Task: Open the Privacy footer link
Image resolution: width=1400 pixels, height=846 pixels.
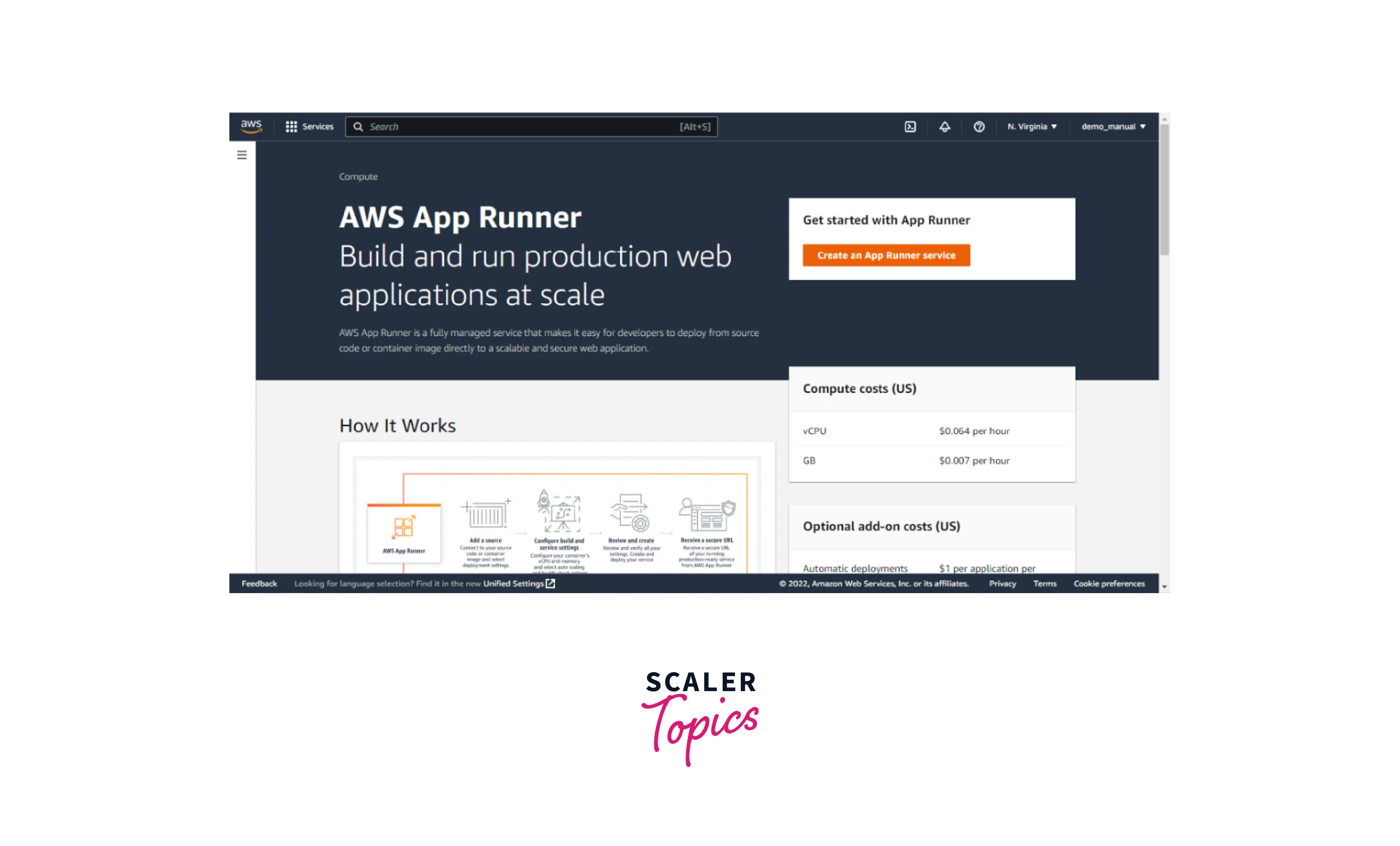Action: (x=1002, y=584)
